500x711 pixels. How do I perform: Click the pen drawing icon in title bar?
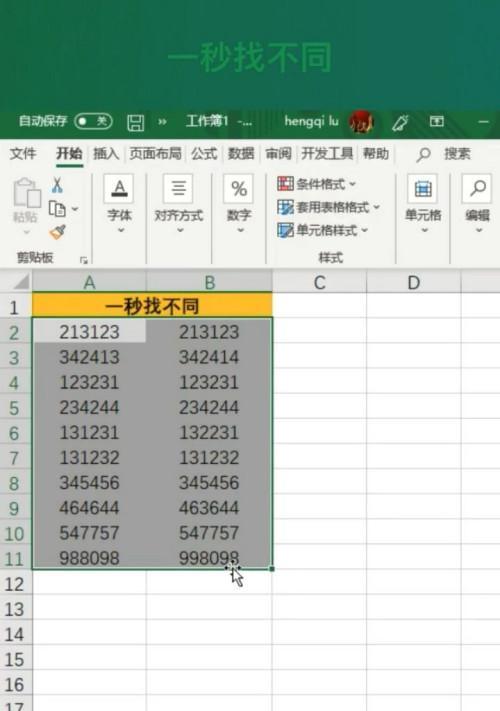[x=400, y=122]
